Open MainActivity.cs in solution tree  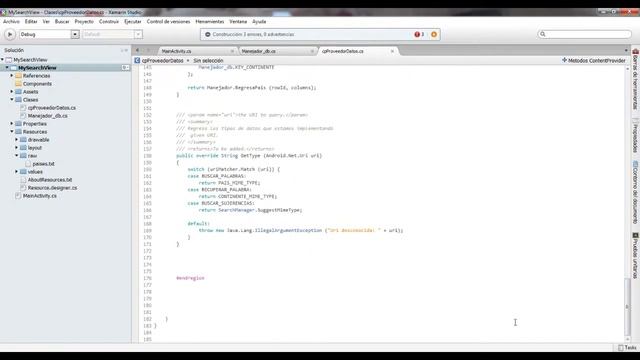point(40,196)
